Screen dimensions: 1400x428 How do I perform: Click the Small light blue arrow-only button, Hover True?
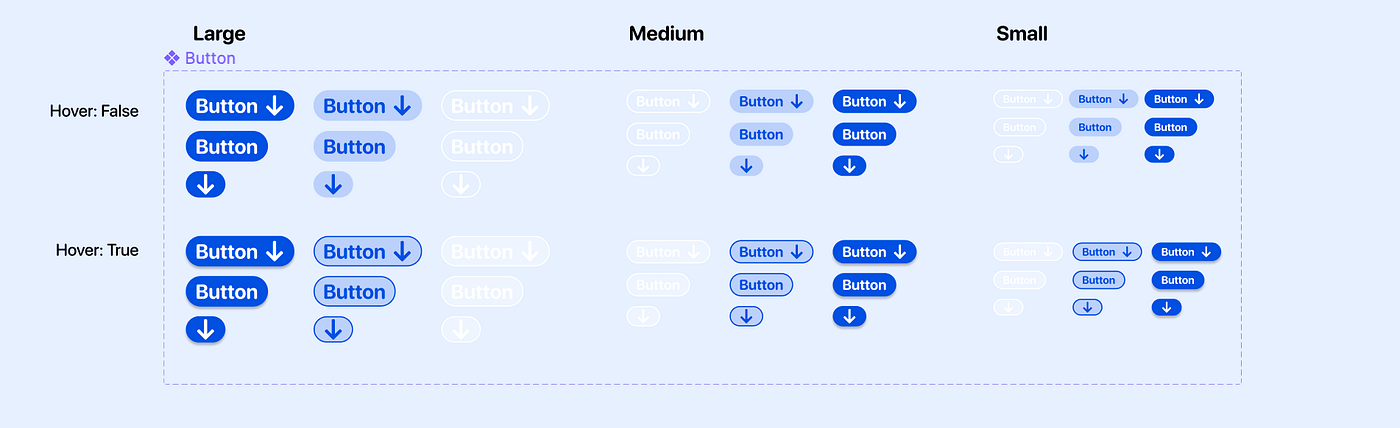click(1087, 307)
